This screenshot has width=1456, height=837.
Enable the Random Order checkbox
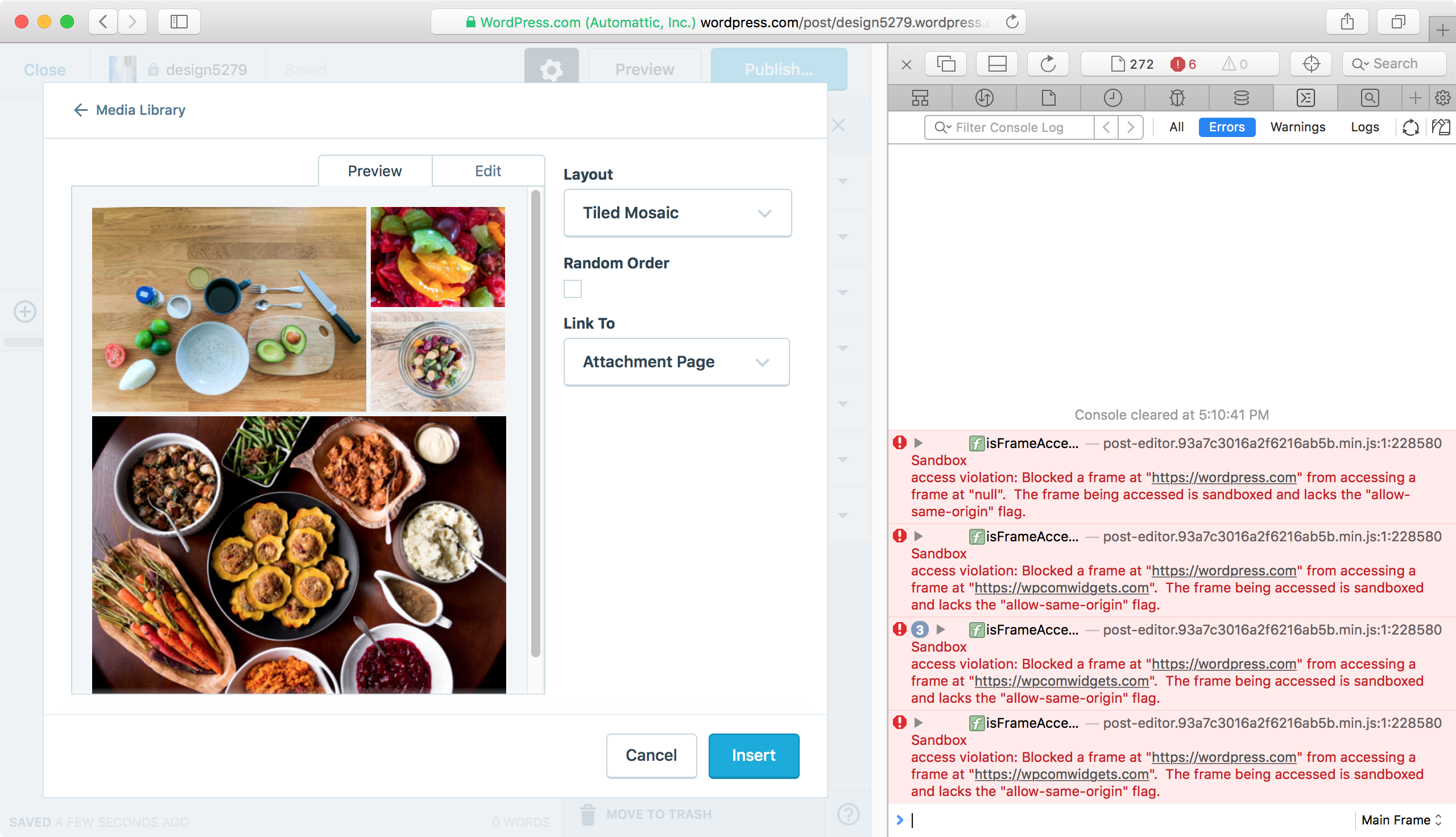[573, 289]
